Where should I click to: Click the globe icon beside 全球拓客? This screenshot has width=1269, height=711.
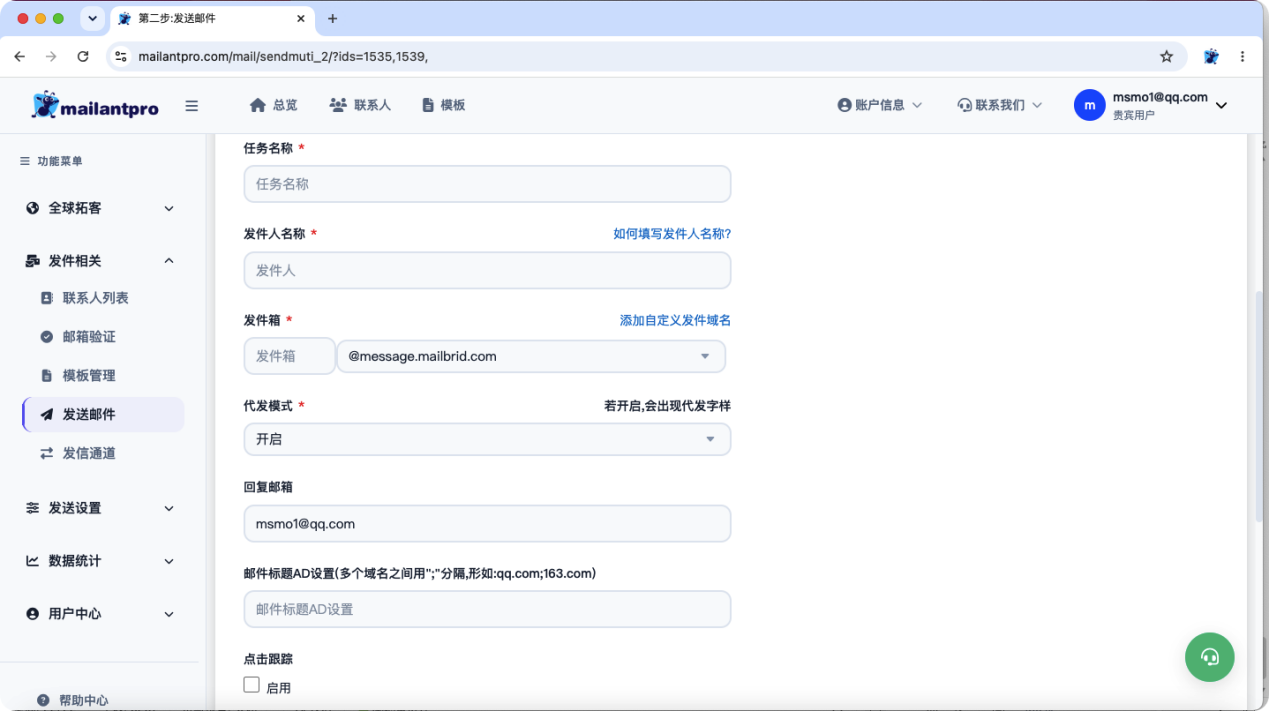click(32, 208)
